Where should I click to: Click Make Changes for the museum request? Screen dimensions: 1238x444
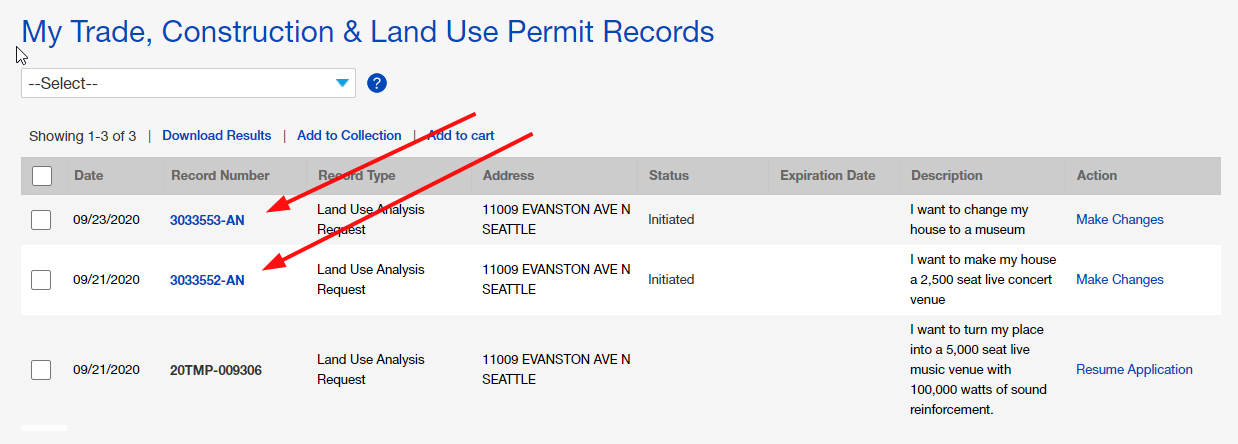tap(1119, 220)
